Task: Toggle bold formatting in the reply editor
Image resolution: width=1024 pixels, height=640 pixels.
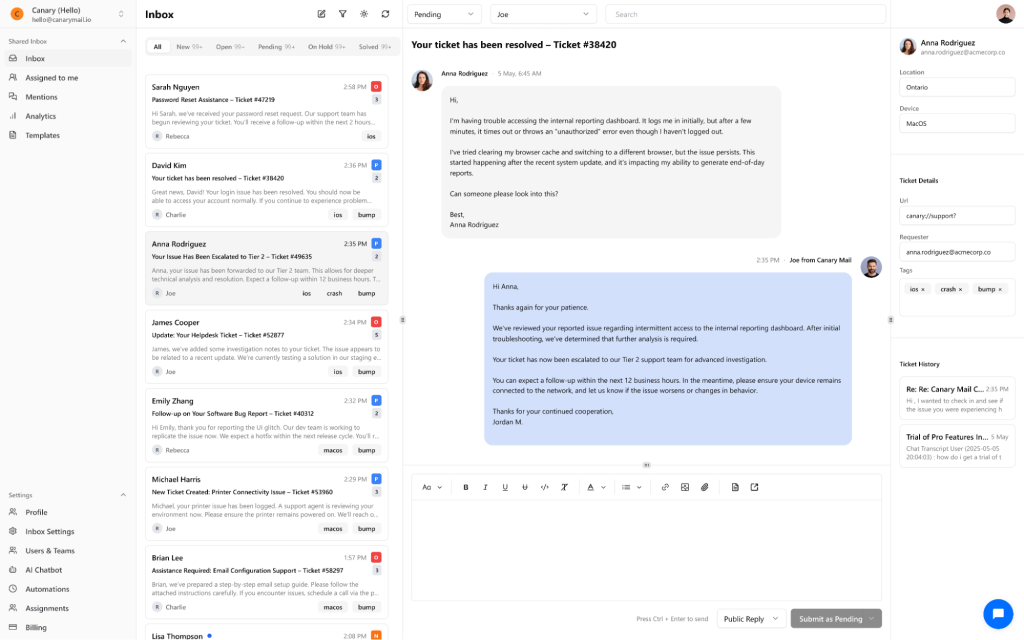Action: [466, 487]
